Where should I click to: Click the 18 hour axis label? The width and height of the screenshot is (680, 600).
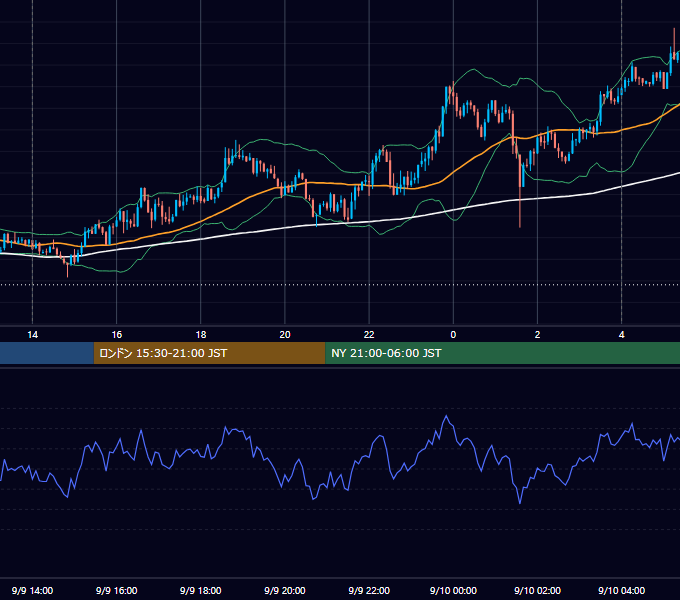pos(201,335)
